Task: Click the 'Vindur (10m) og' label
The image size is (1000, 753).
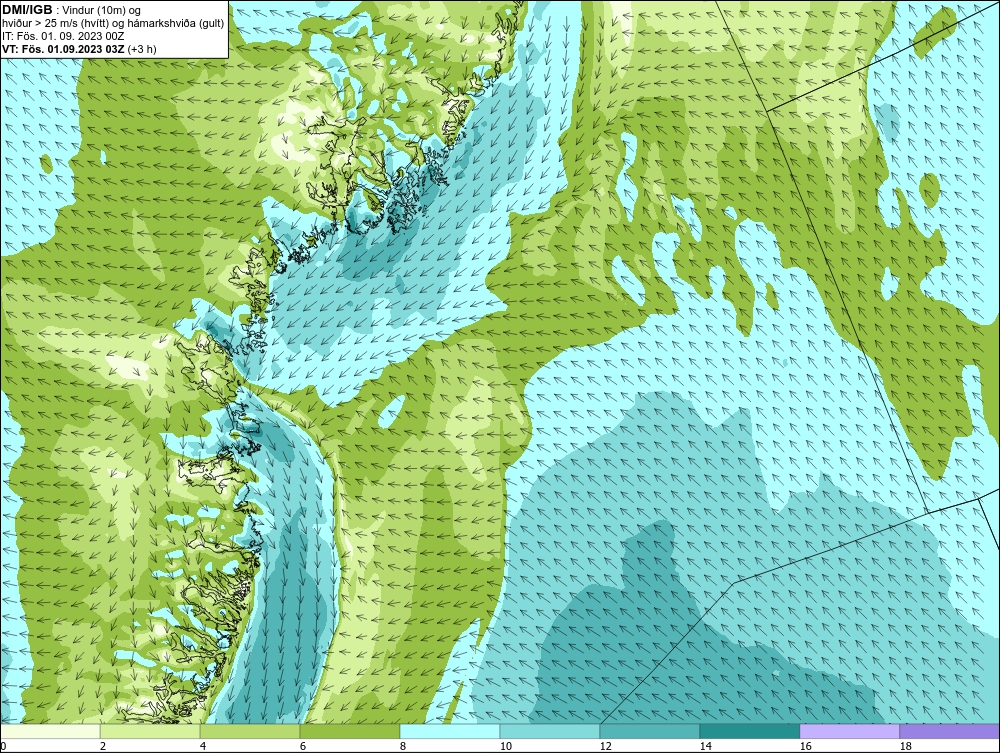Action: [x=102, y=11]
